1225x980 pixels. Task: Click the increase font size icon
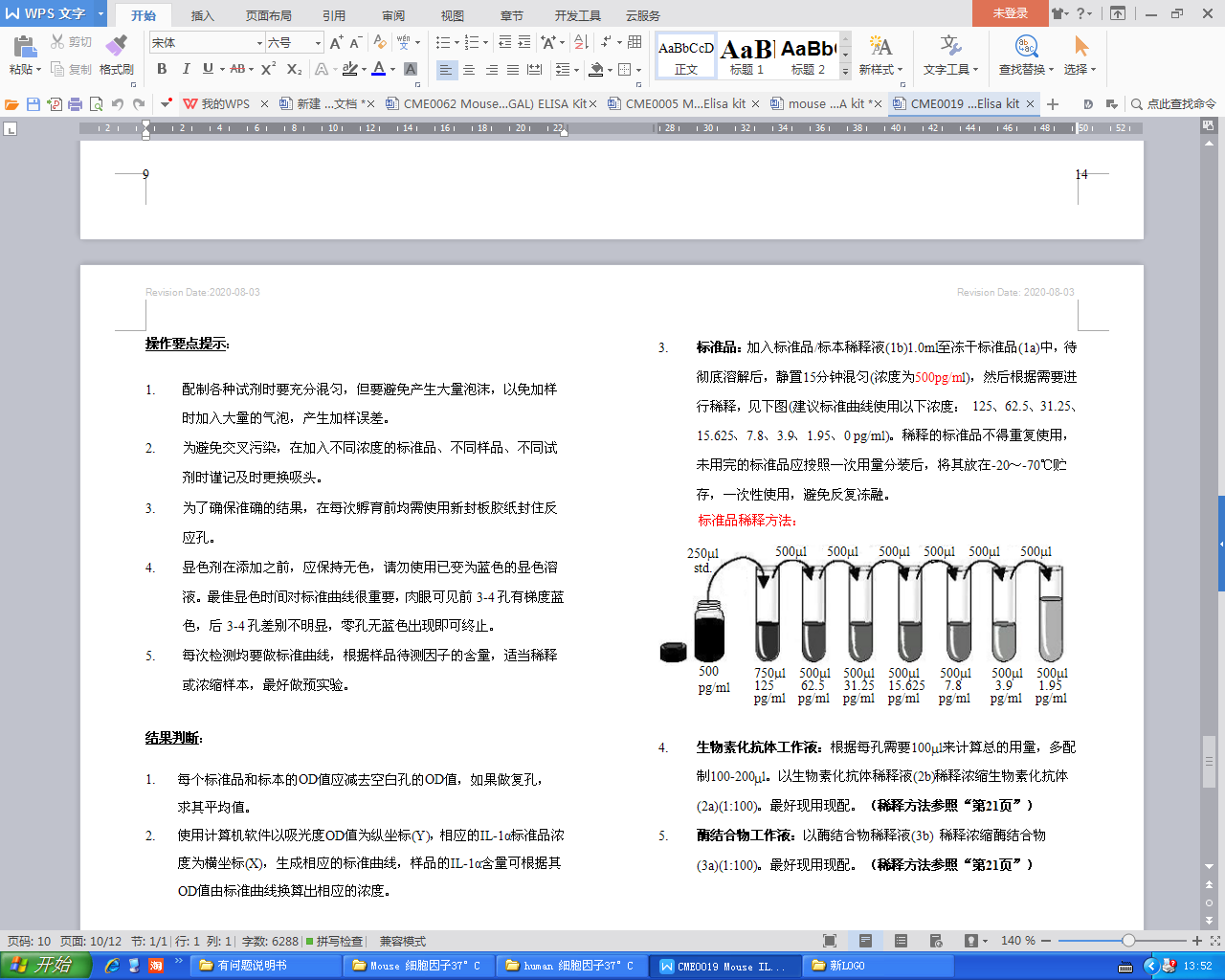pyautogui.click(x=336, y=42)
